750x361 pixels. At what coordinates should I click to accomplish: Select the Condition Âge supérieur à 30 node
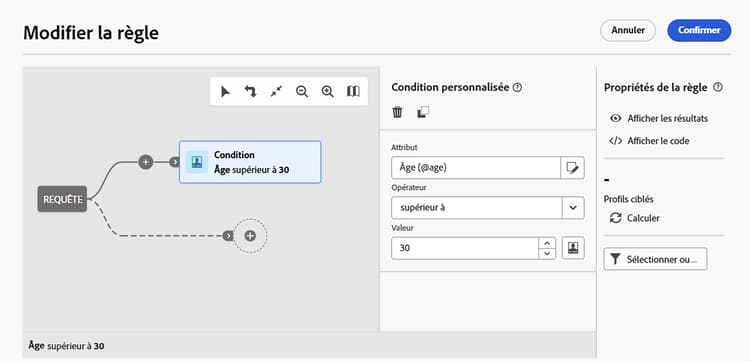(250, 162)
